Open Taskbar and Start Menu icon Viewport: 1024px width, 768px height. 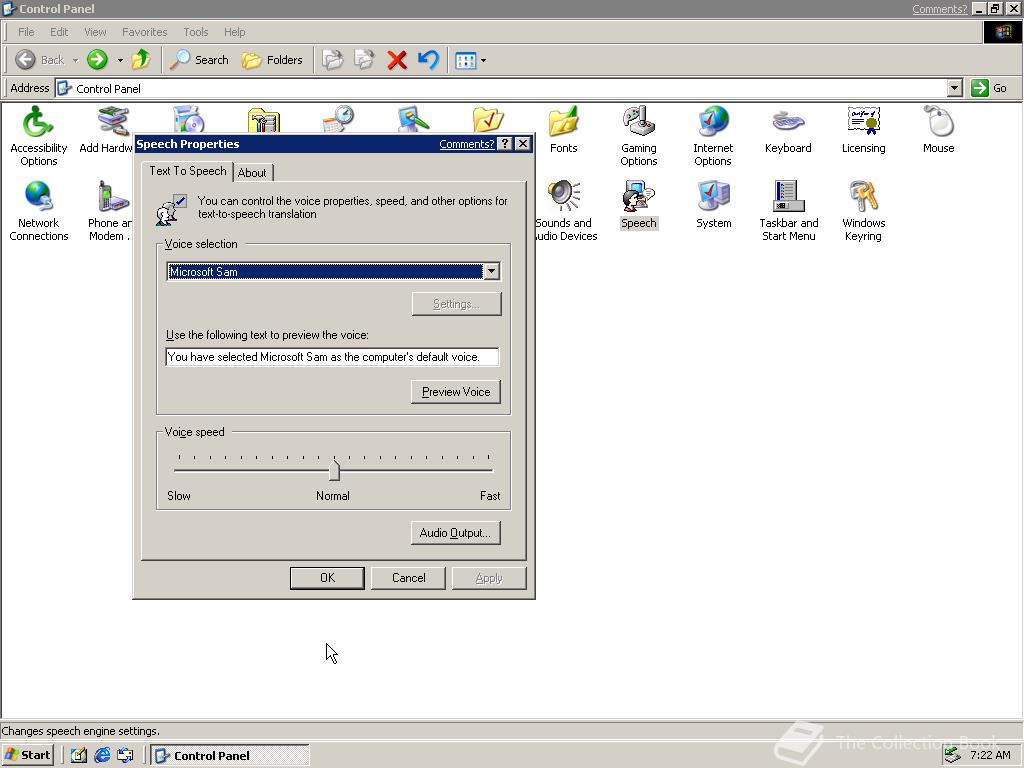(x=788, y=211)
